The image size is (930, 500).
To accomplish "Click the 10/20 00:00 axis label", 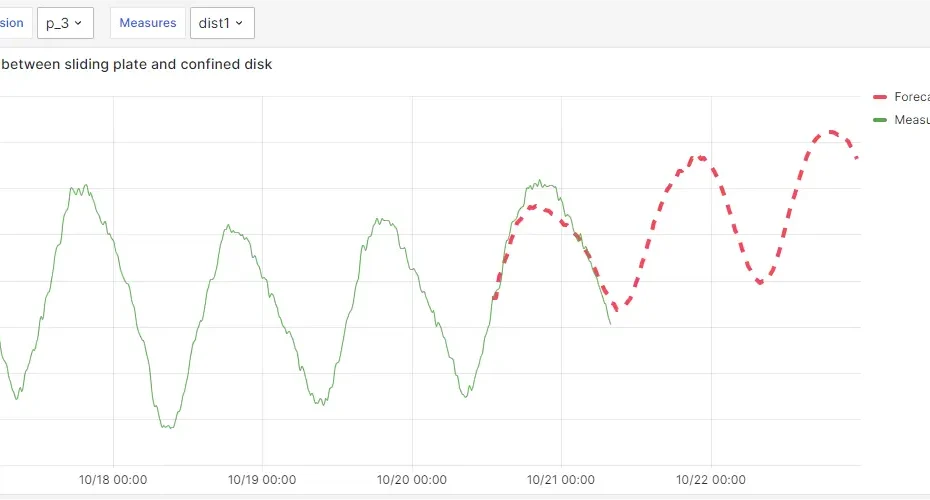I will (412, 480).
